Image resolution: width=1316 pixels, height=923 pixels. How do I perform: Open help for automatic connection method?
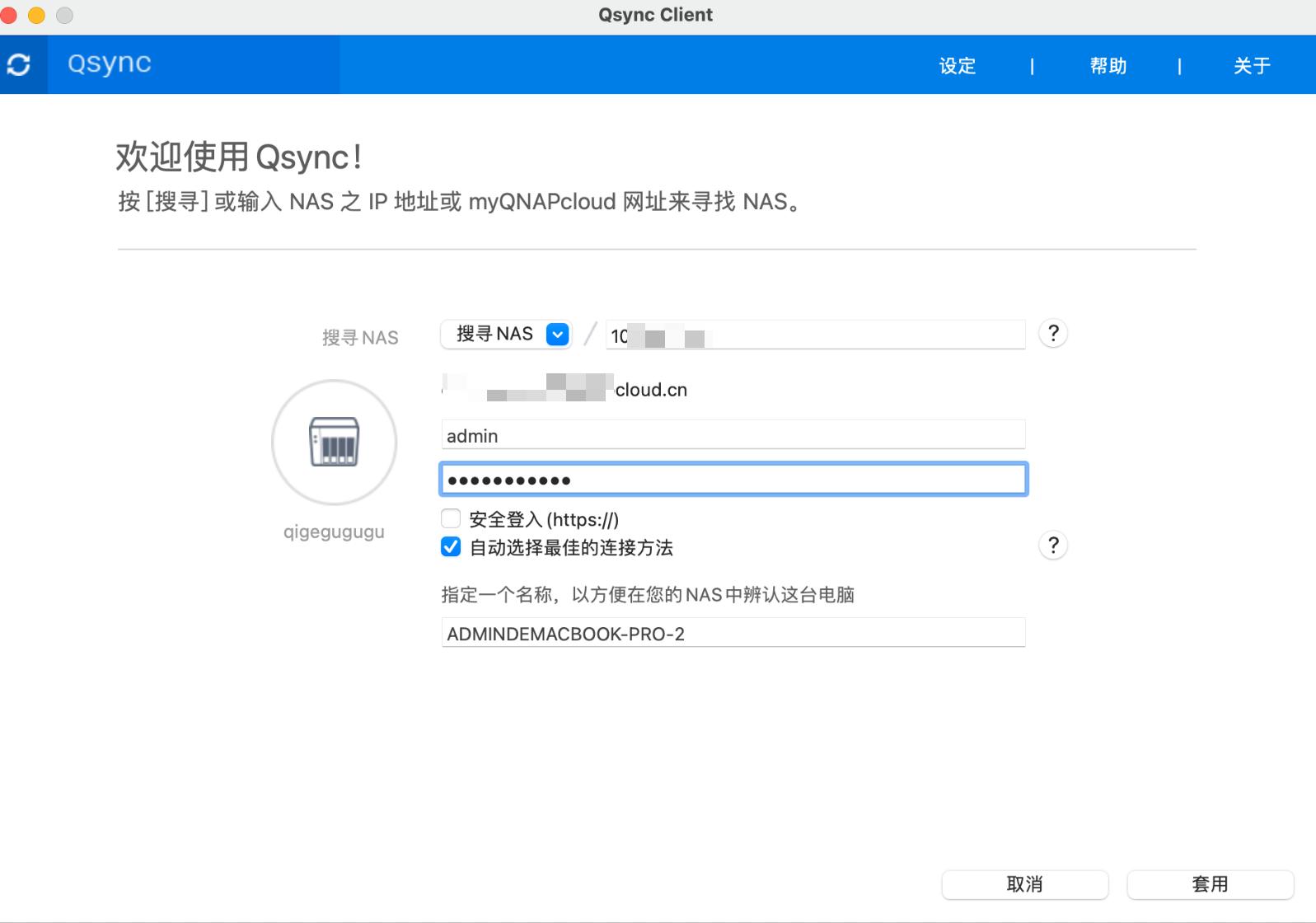coord(1053,546)
